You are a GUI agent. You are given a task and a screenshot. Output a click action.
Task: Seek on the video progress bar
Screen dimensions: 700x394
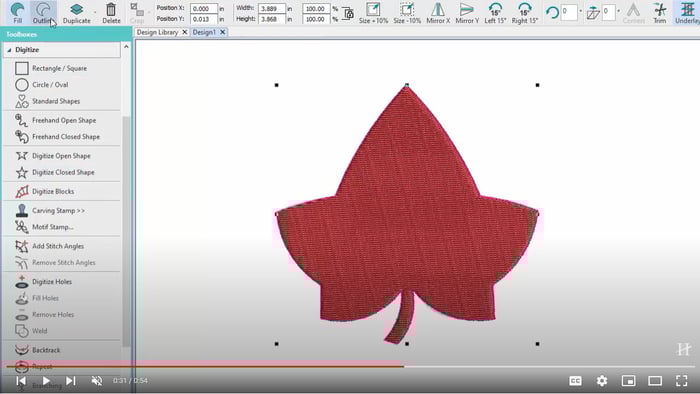pyautogui.click(x=350, y=366)
